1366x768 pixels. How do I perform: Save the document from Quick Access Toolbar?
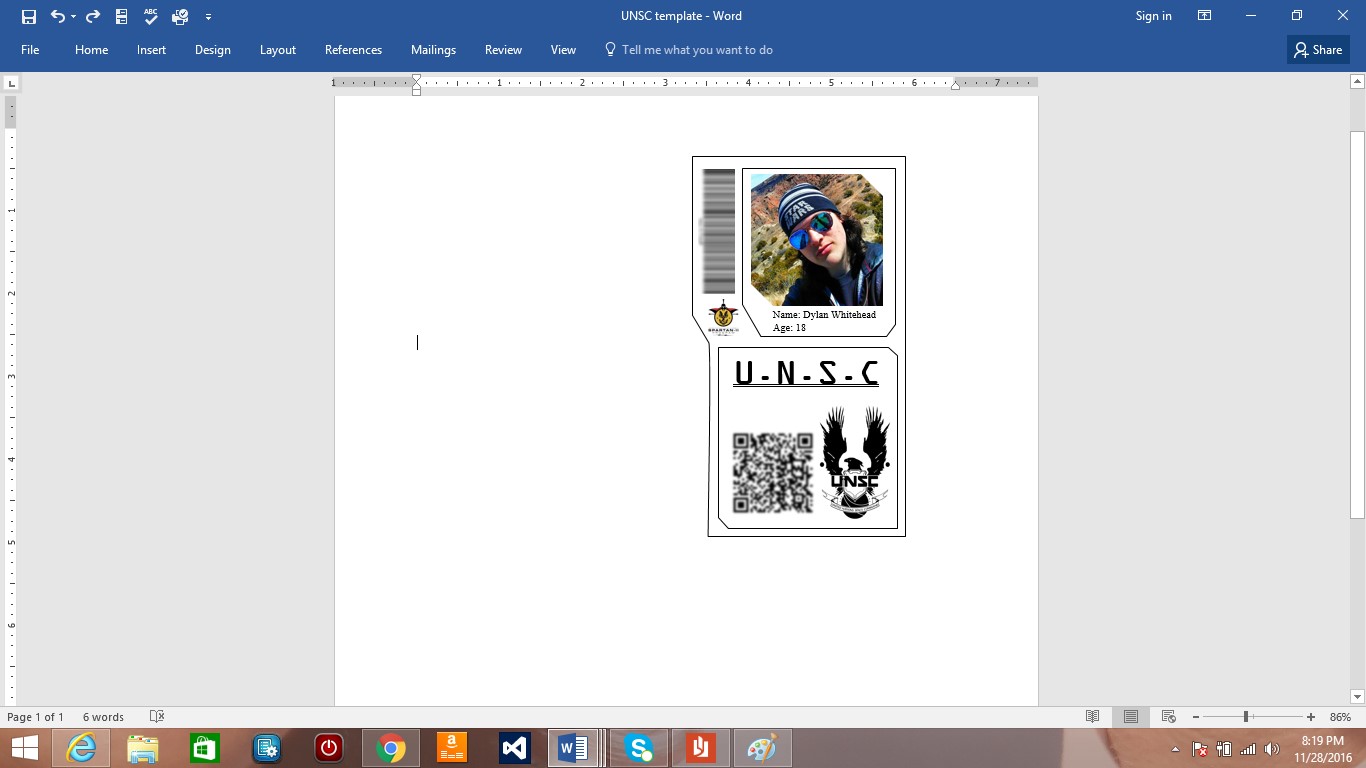29,16
